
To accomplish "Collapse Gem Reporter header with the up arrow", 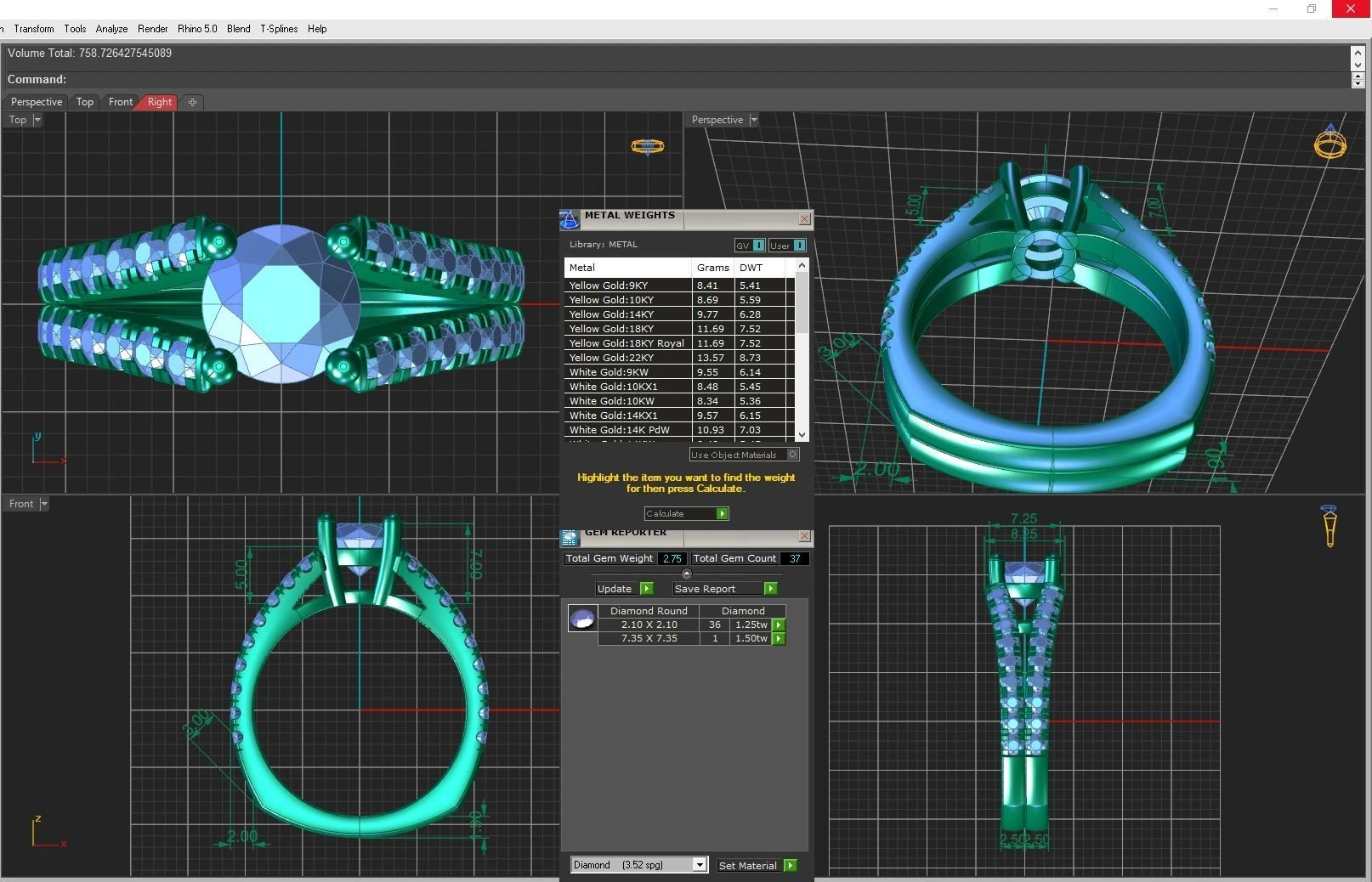I will (x=687, y=574).
